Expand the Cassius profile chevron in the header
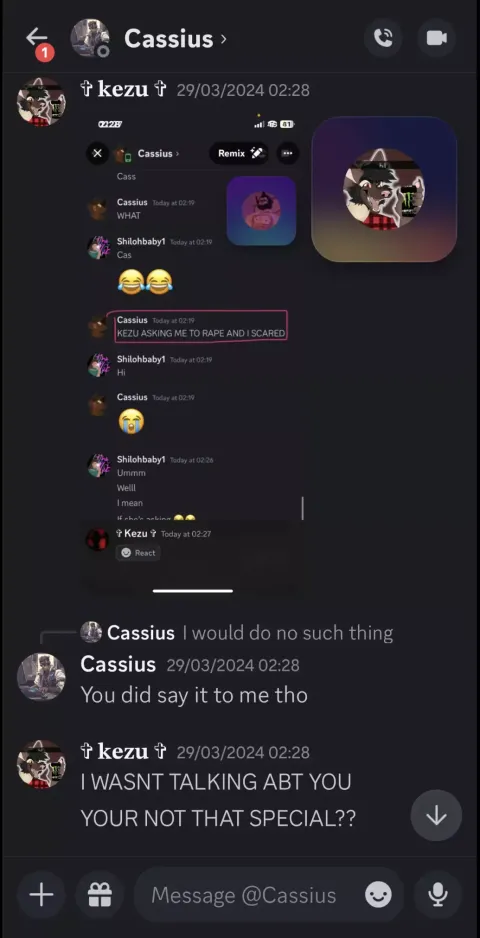This screenshot has width=480, height=938. pyautogui.click(x=224, y=39)
